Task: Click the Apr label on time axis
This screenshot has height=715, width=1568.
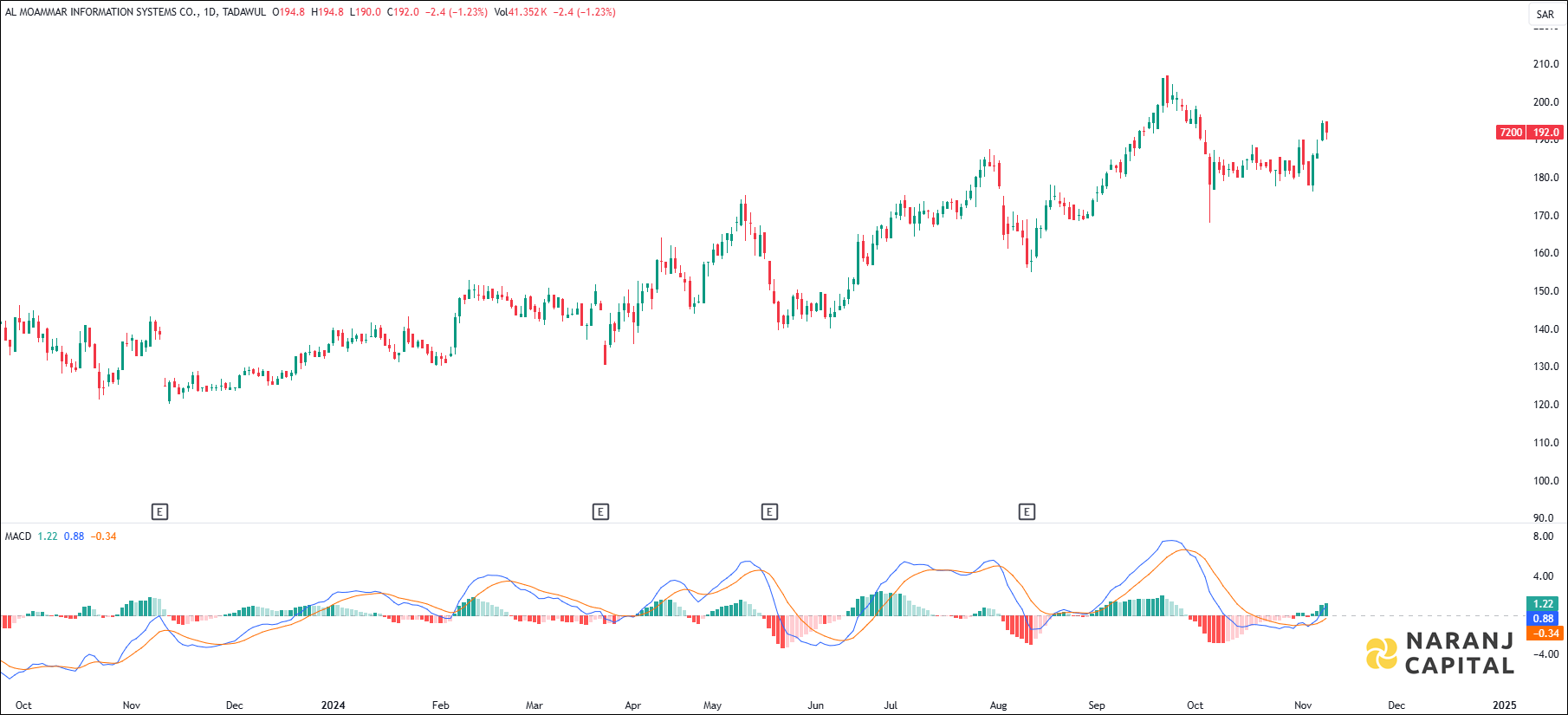Action: pyautogui.click(x=633, y=705)
